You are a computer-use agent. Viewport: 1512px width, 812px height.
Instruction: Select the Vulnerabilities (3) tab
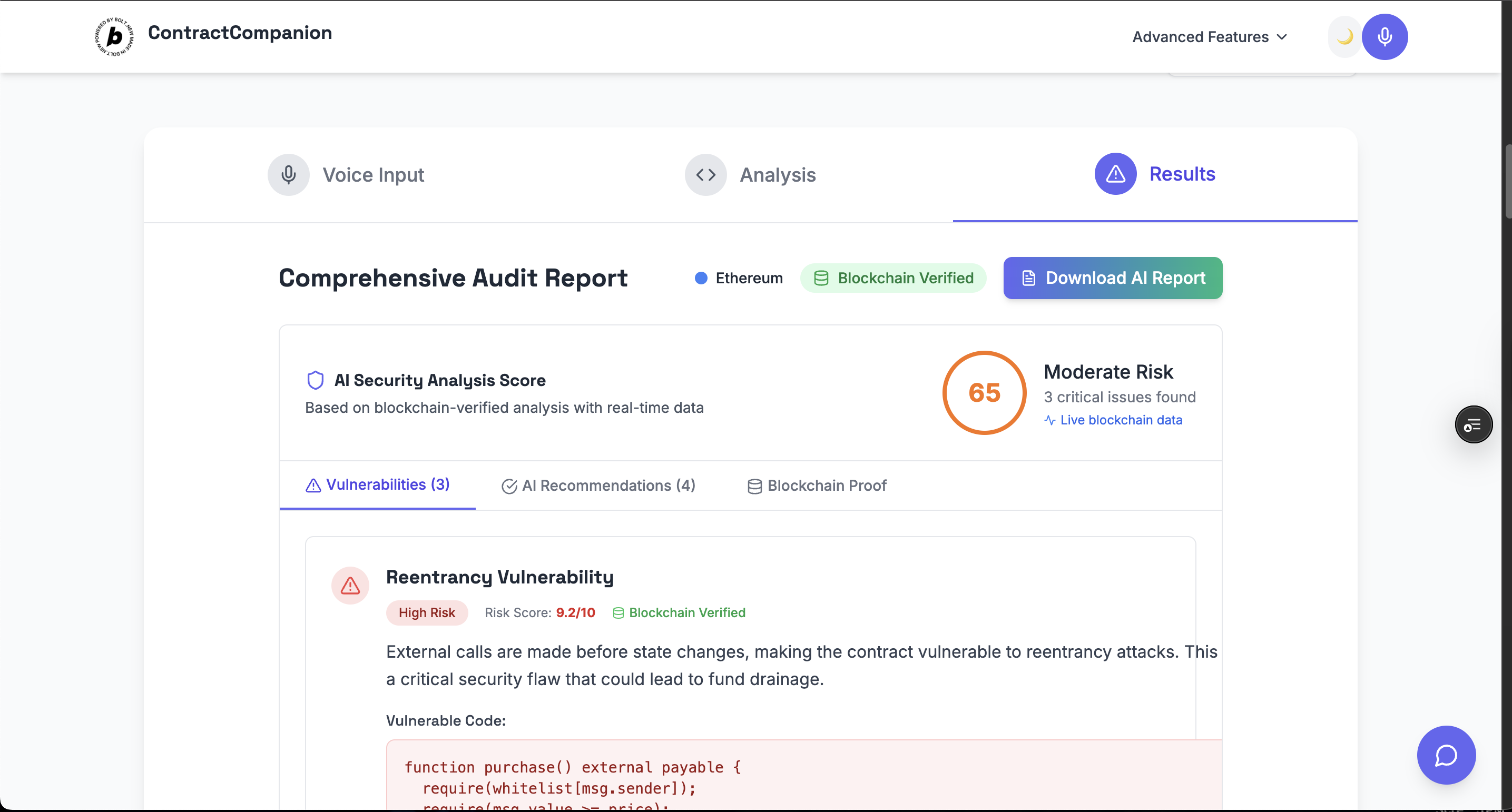[377, 484]
